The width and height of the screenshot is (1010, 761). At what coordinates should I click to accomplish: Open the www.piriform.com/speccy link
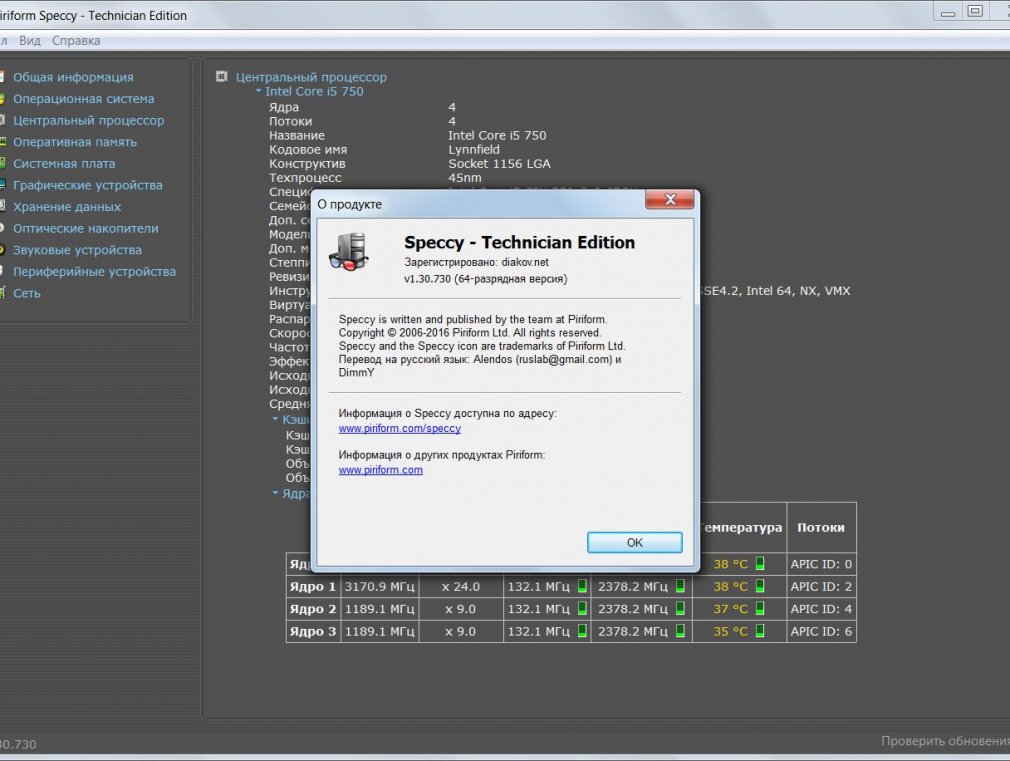[x=399, y=428]
